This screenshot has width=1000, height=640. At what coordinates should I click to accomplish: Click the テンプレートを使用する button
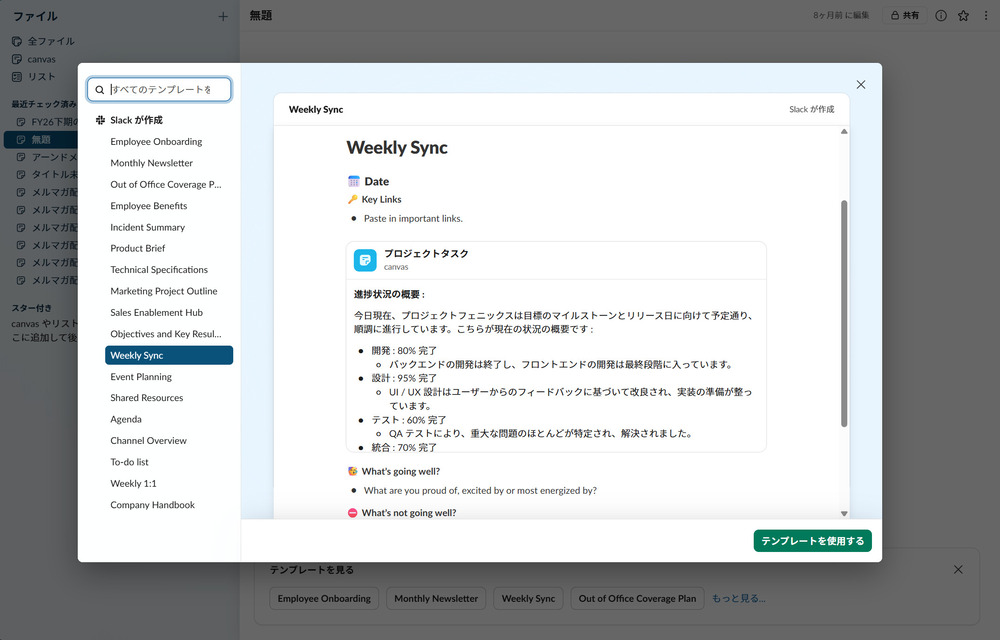pyautogui.click(x=812, y=540)
